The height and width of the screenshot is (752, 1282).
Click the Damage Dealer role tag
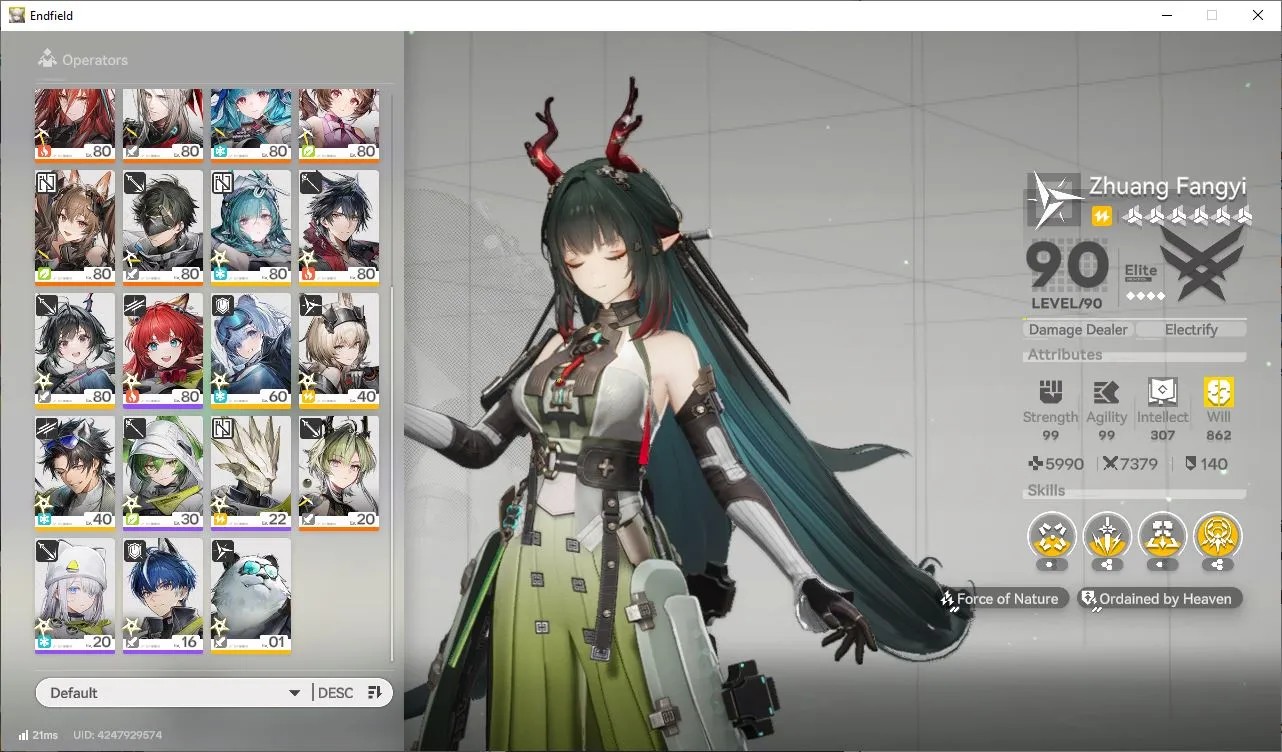(1078, 329)
